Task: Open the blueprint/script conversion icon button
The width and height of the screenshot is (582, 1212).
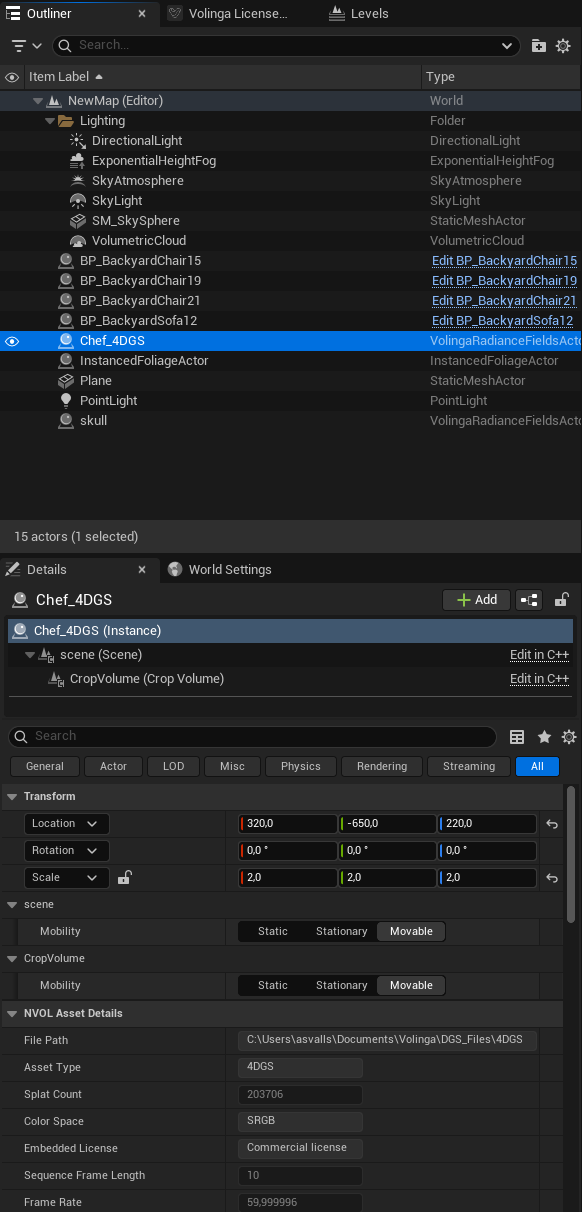Action: tap(529, 600)
